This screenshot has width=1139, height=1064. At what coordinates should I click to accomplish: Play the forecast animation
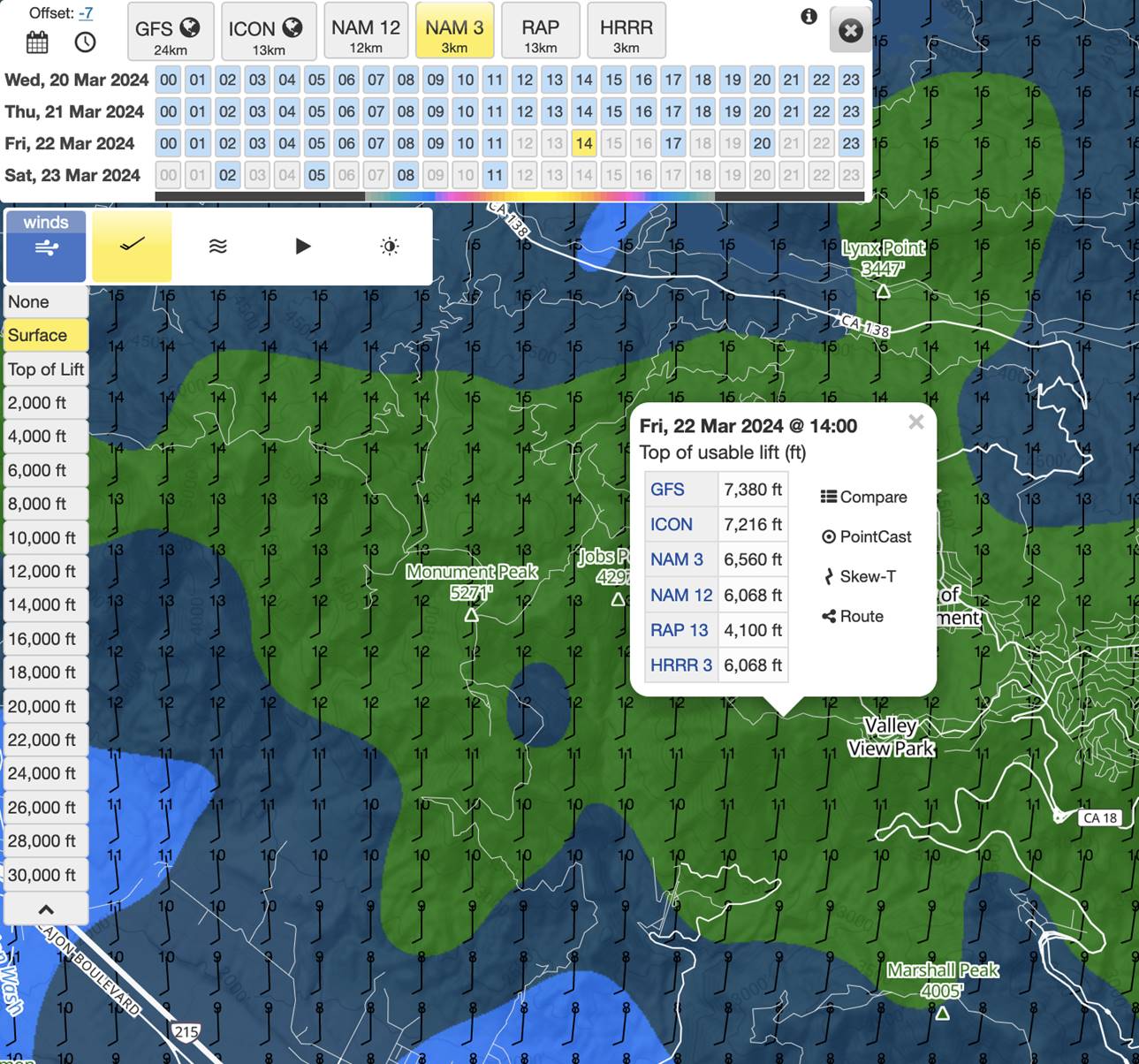303,246
